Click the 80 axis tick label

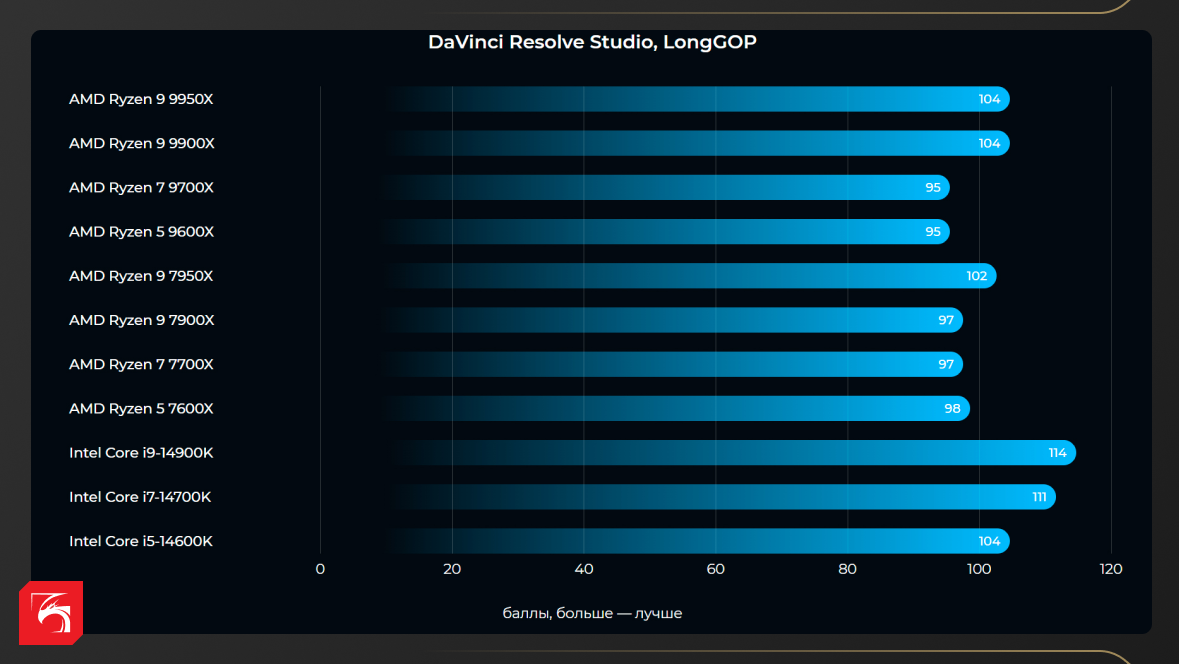pos(847,569)
